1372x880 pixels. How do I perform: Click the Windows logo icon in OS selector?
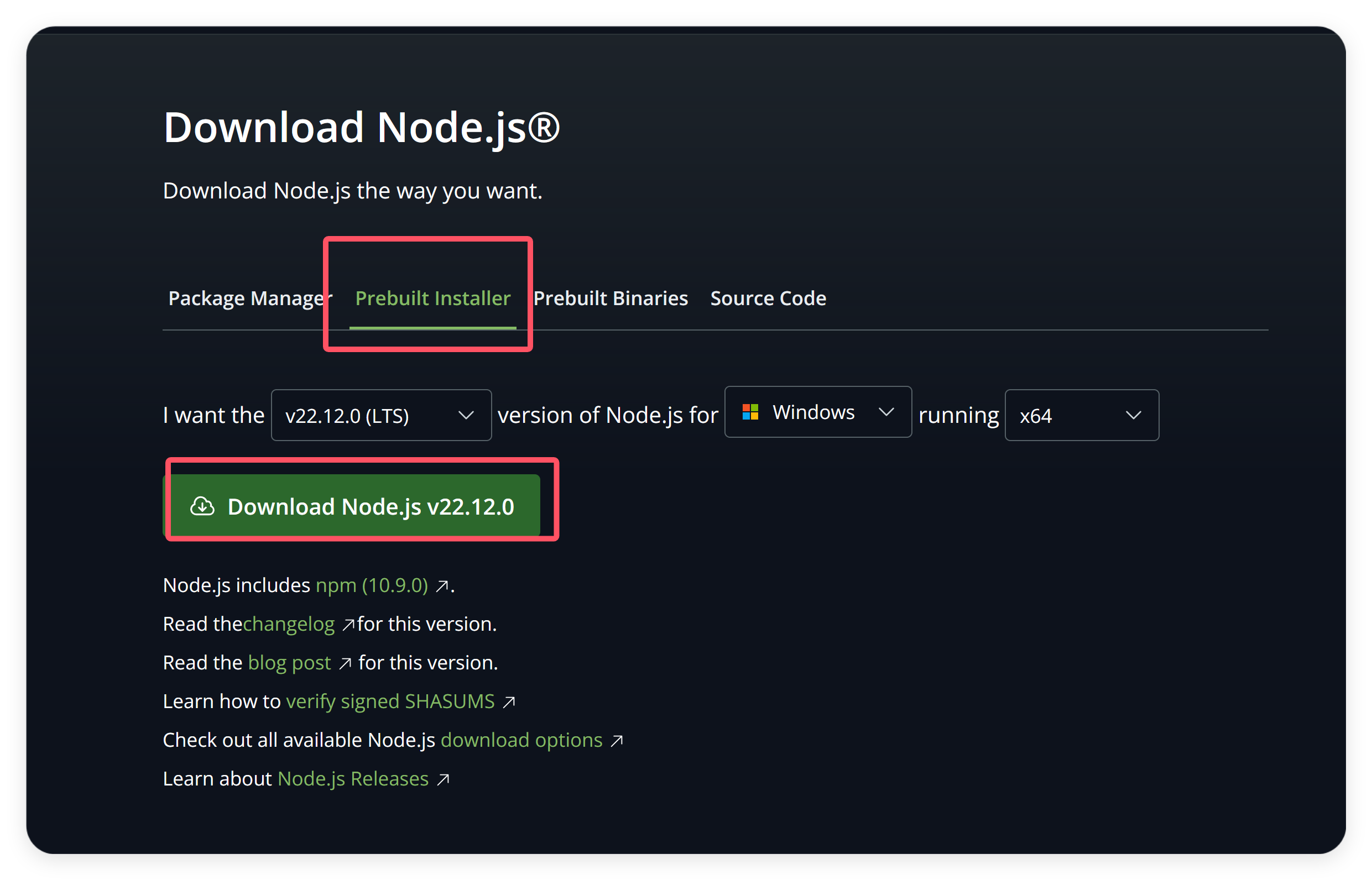[750, 412]
